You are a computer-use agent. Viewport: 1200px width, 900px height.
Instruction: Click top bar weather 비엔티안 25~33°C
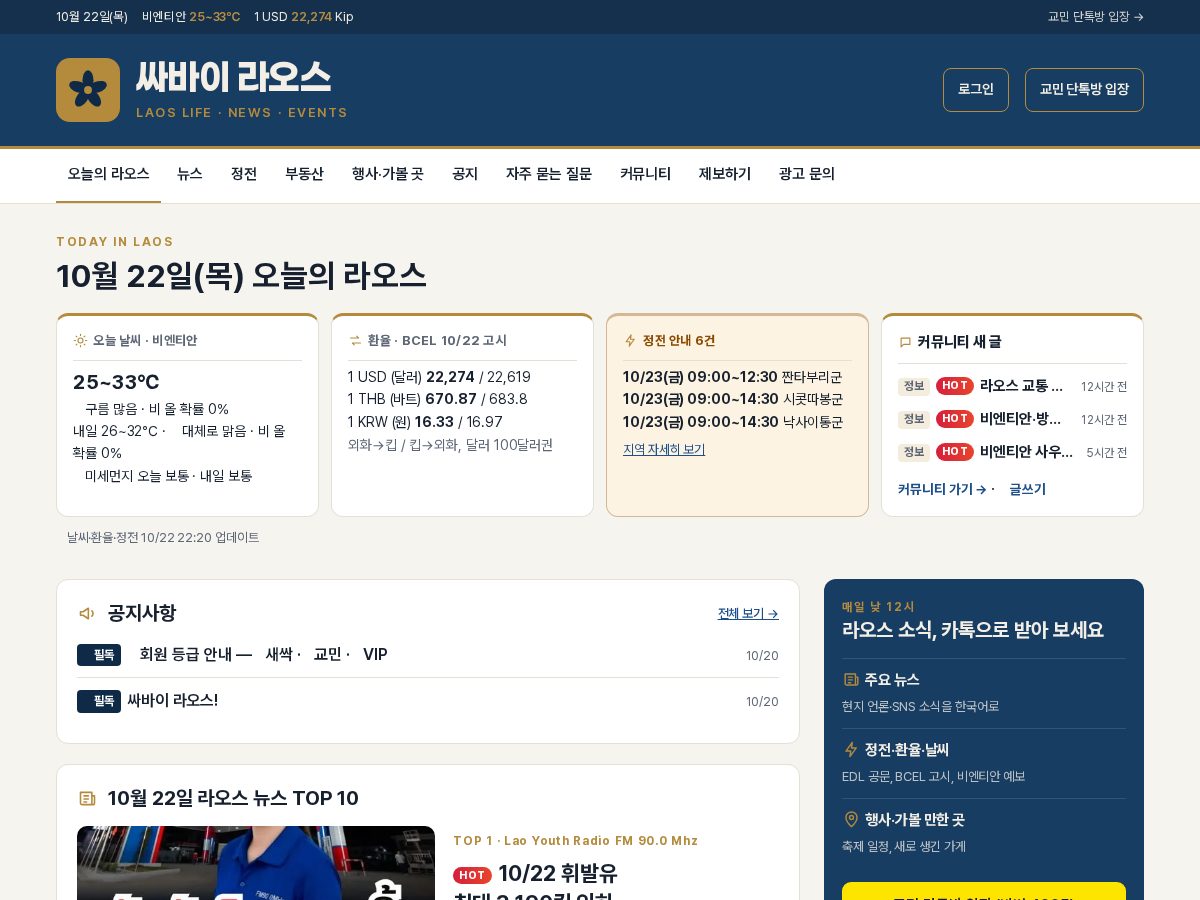click(x=191, y=17)
